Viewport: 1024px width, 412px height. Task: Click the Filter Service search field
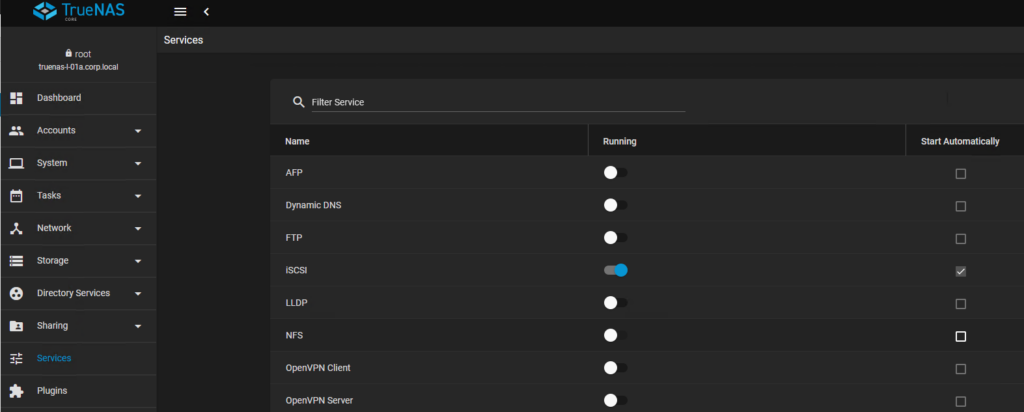(497, 102)
